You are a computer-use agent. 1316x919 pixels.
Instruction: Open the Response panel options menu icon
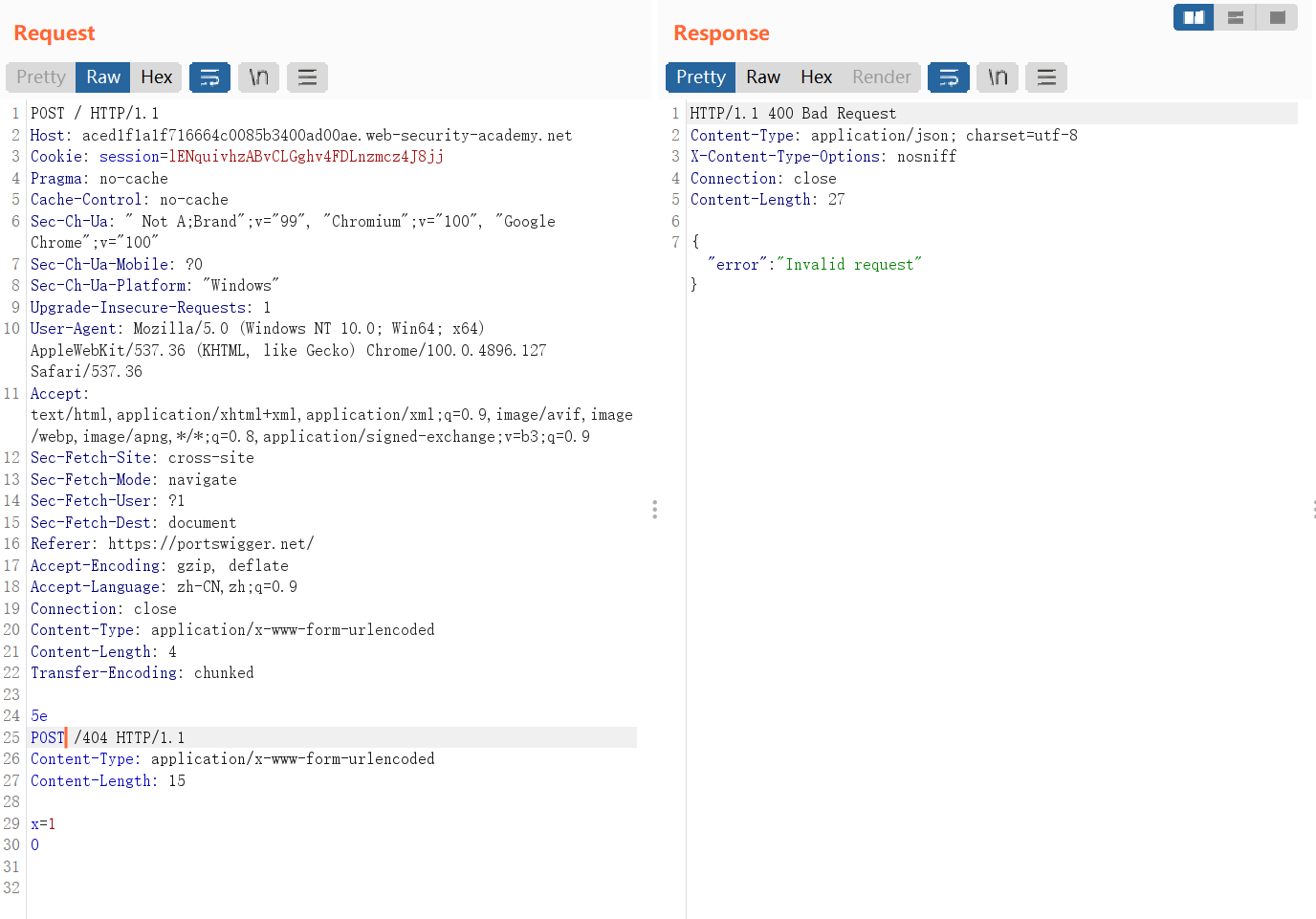pyautogui.click(x=1046, y=77)
